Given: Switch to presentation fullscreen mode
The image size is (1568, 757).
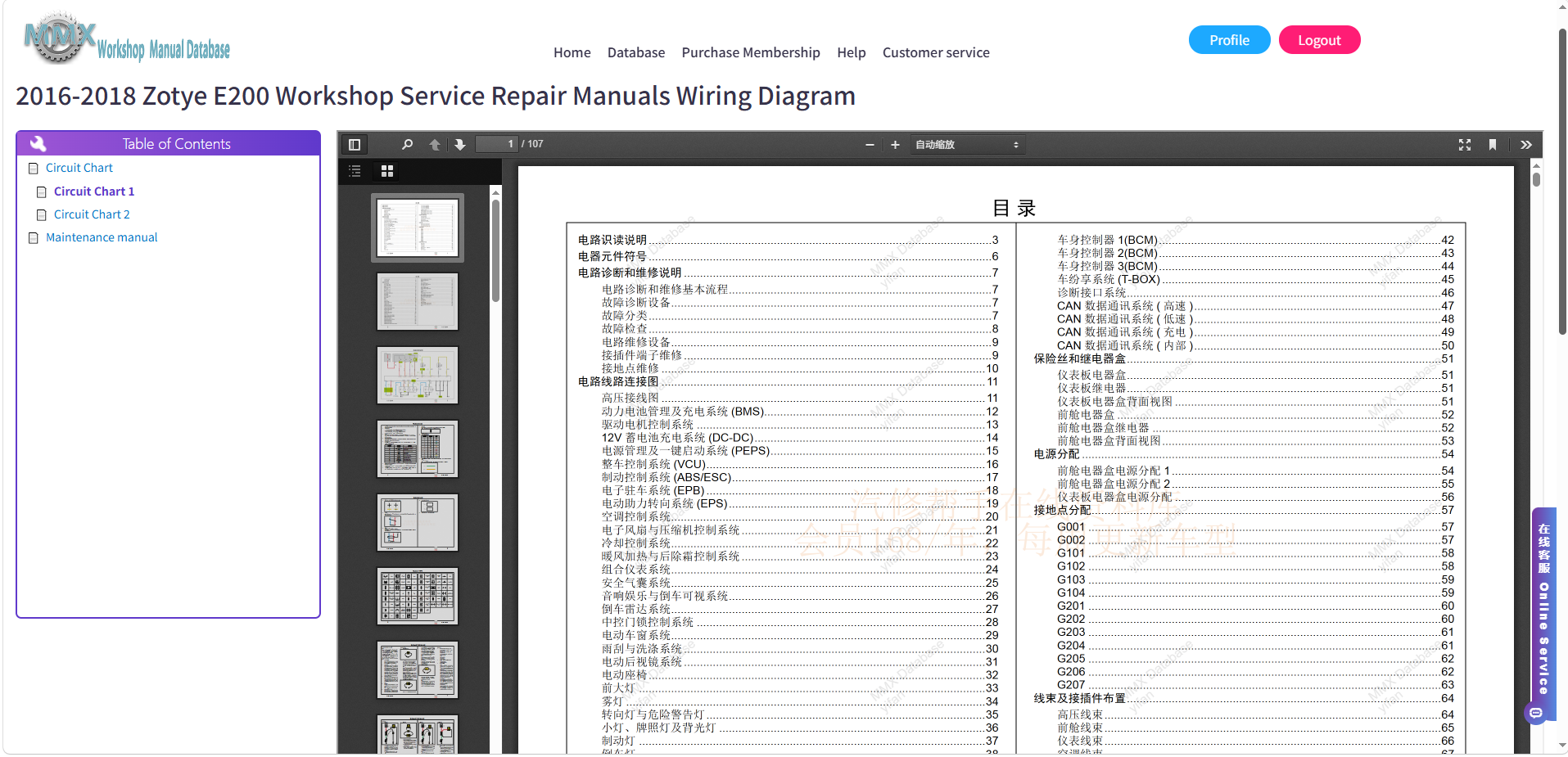Looking at the screenshot, I should point(1465,145).
